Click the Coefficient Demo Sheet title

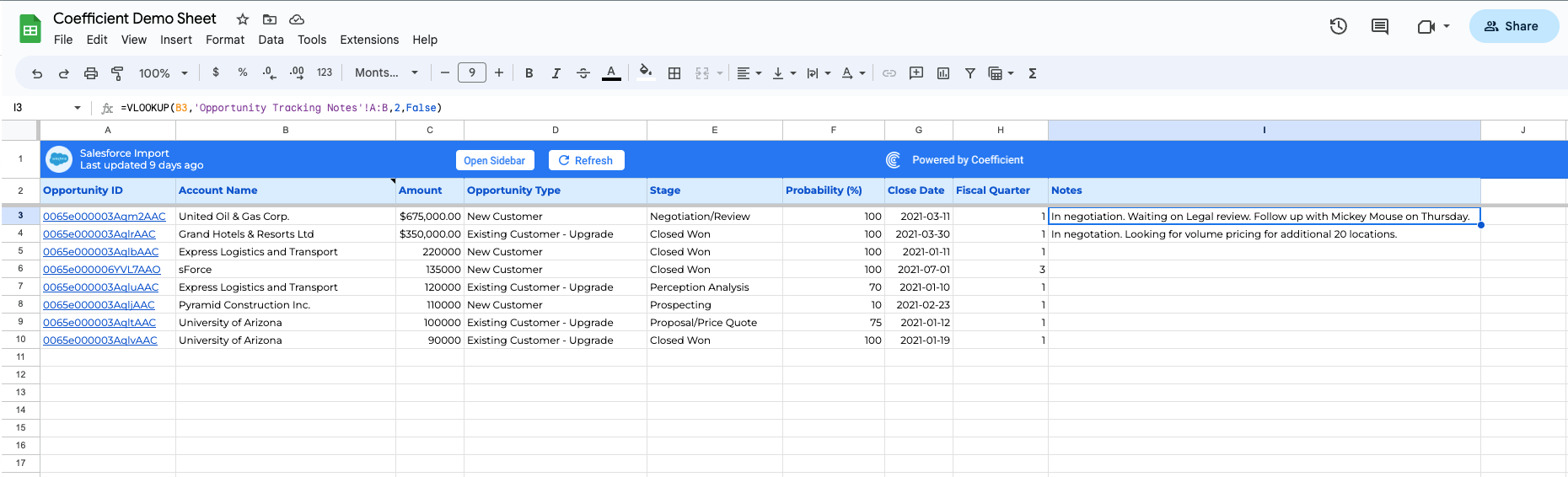coord(135,19)
